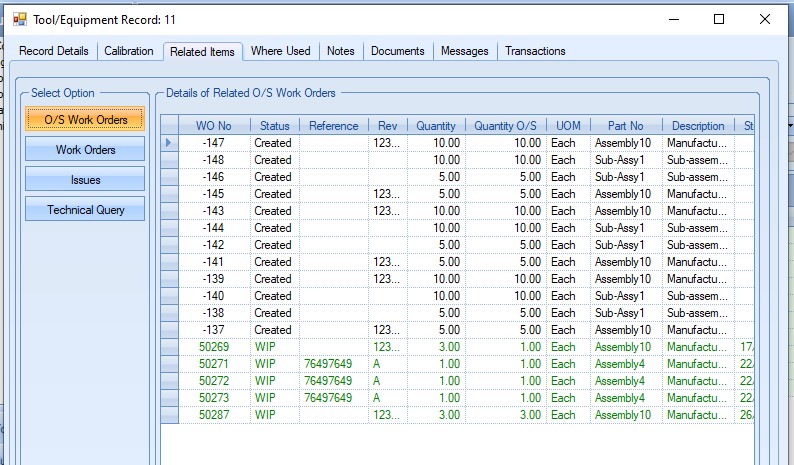Viewport: 794px width, 465px height.
Task: Switch to the Messages tab
Action: (x=464, y=51)
